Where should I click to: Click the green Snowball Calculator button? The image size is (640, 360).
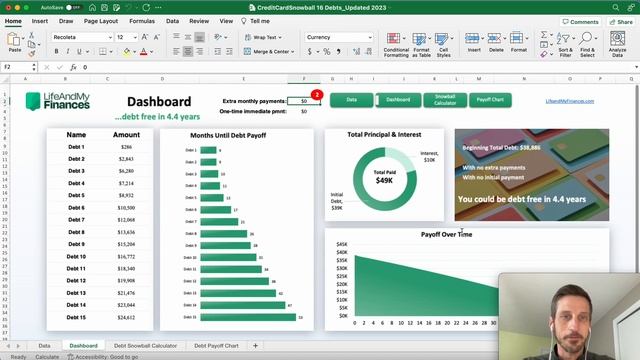click(x=445, y=100)
